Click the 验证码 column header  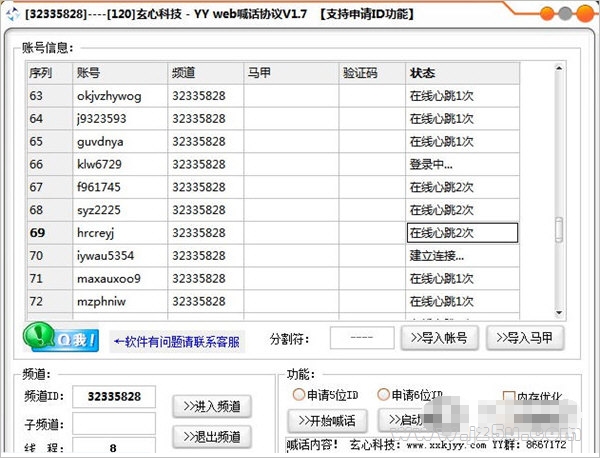(372, 73)
